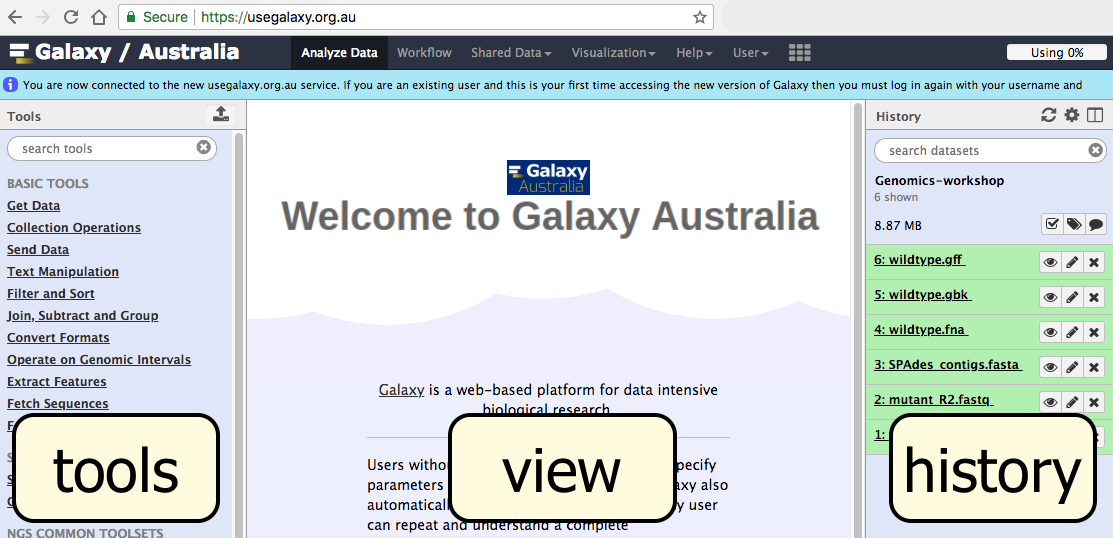This screenshot has width=1113, height=538.
Task: Go back with the browser back arrow
Action: point(14,17)
